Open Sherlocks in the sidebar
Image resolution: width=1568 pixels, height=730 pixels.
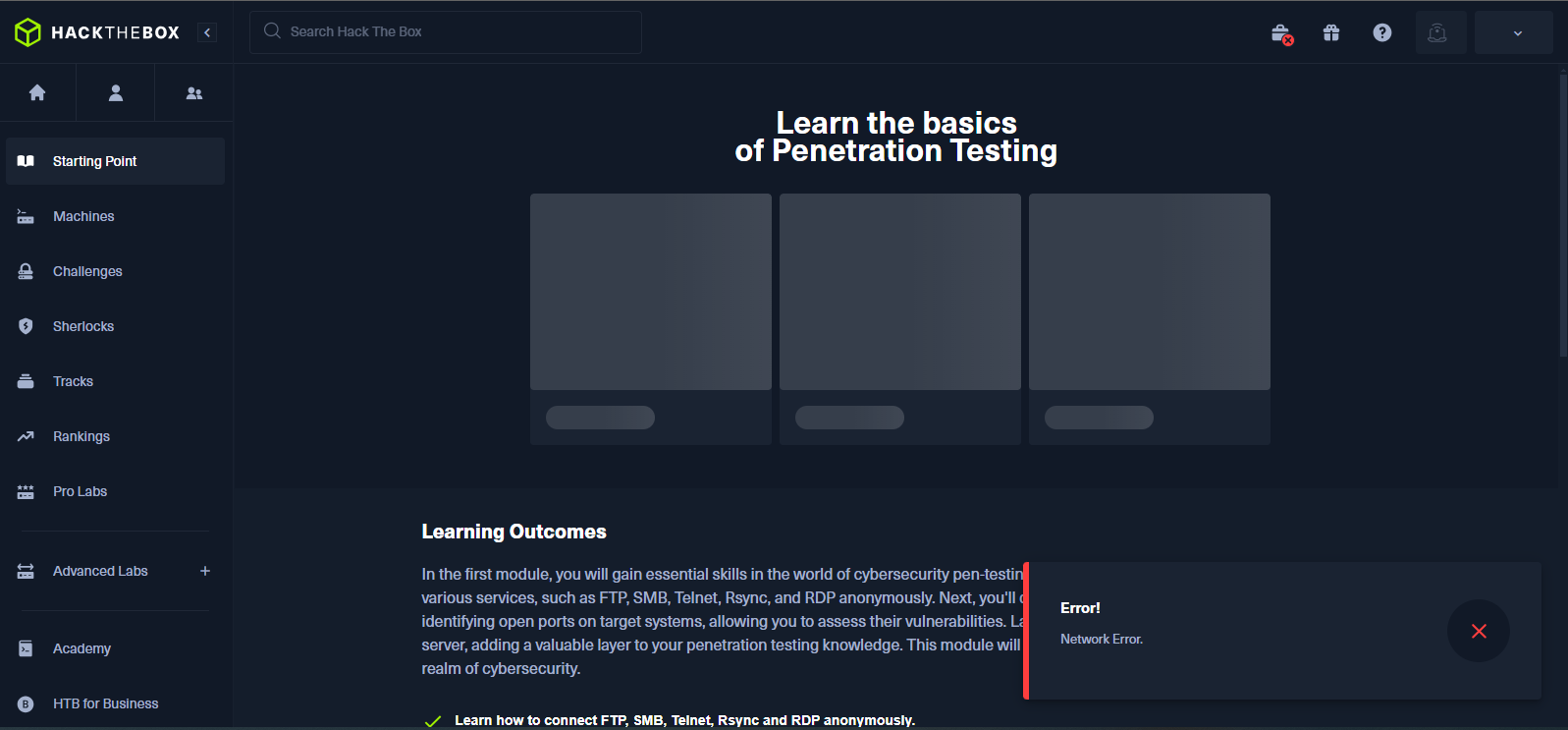click(115, 326)
